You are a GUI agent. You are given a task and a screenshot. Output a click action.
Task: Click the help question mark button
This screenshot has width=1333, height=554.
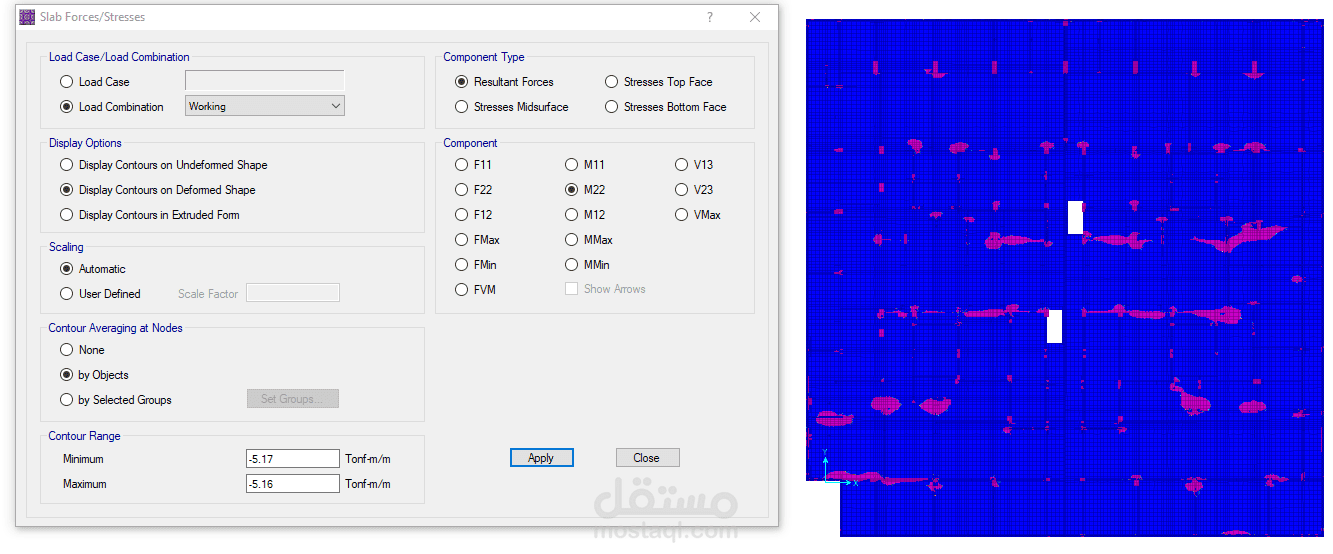710,17
